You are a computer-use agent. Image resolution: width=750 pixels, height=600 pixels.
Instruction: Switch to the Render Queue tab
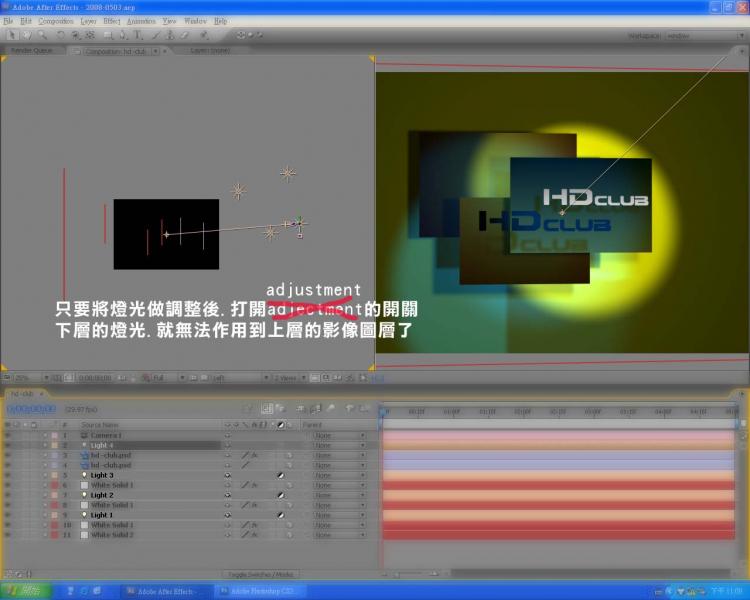(x=30, y=49)
